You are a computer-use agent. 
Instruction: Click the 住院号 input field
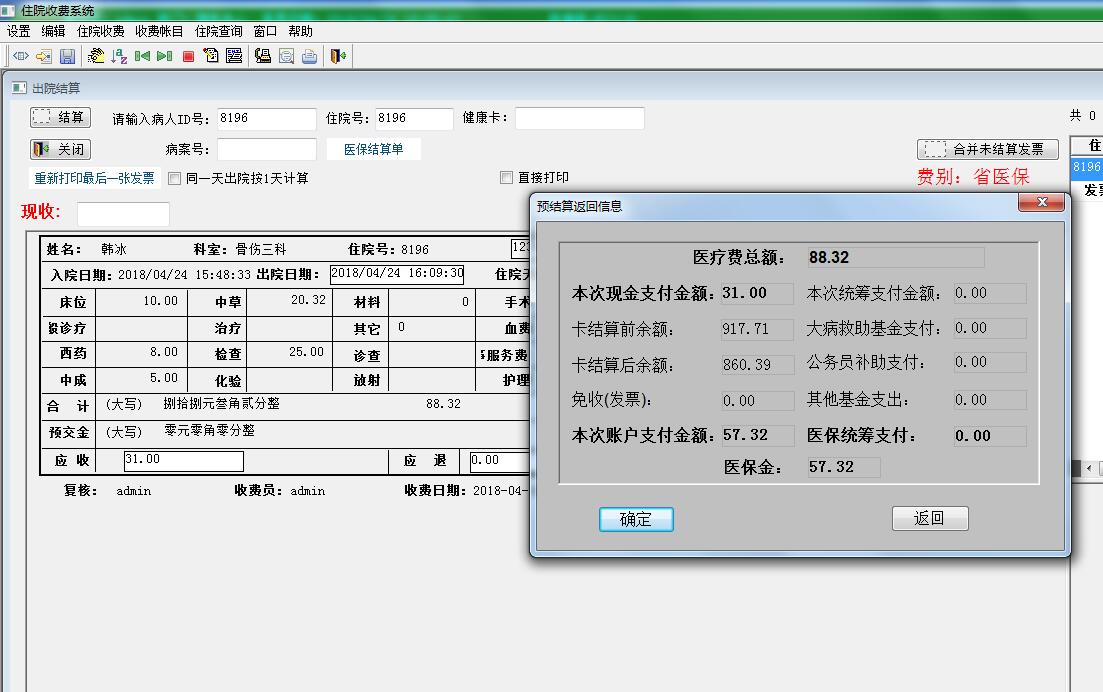(x=414, y=119)
